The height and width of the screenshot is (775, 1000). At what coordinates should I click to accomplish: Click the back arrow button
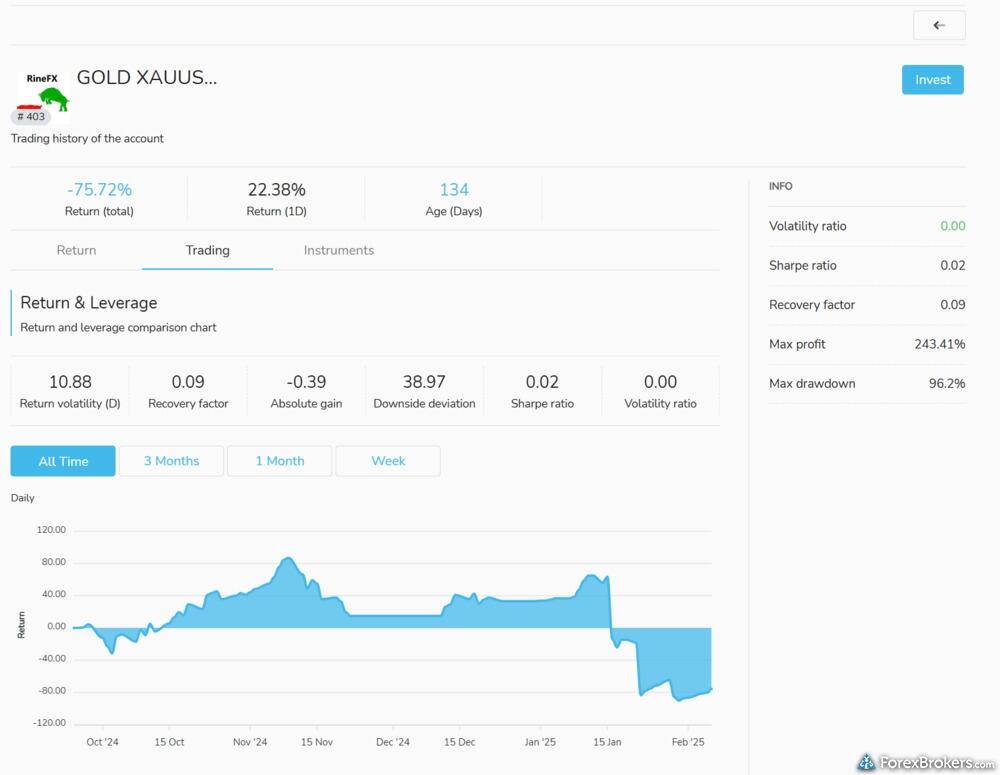[939, 25]
